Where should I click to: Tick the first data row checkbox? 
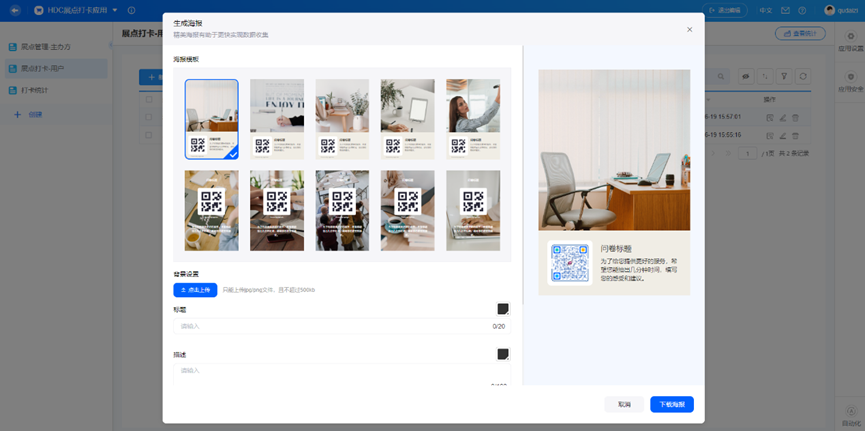click(149, 117)
